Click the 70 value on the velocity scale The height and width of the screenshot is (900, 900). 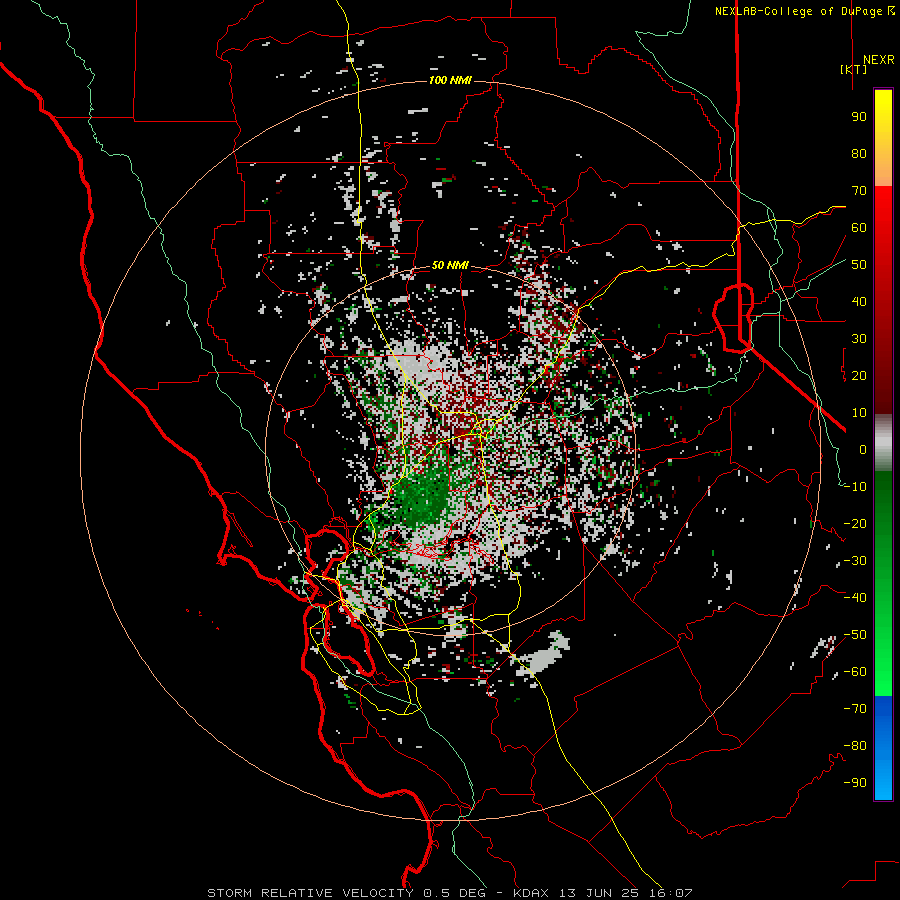[859, 191]
